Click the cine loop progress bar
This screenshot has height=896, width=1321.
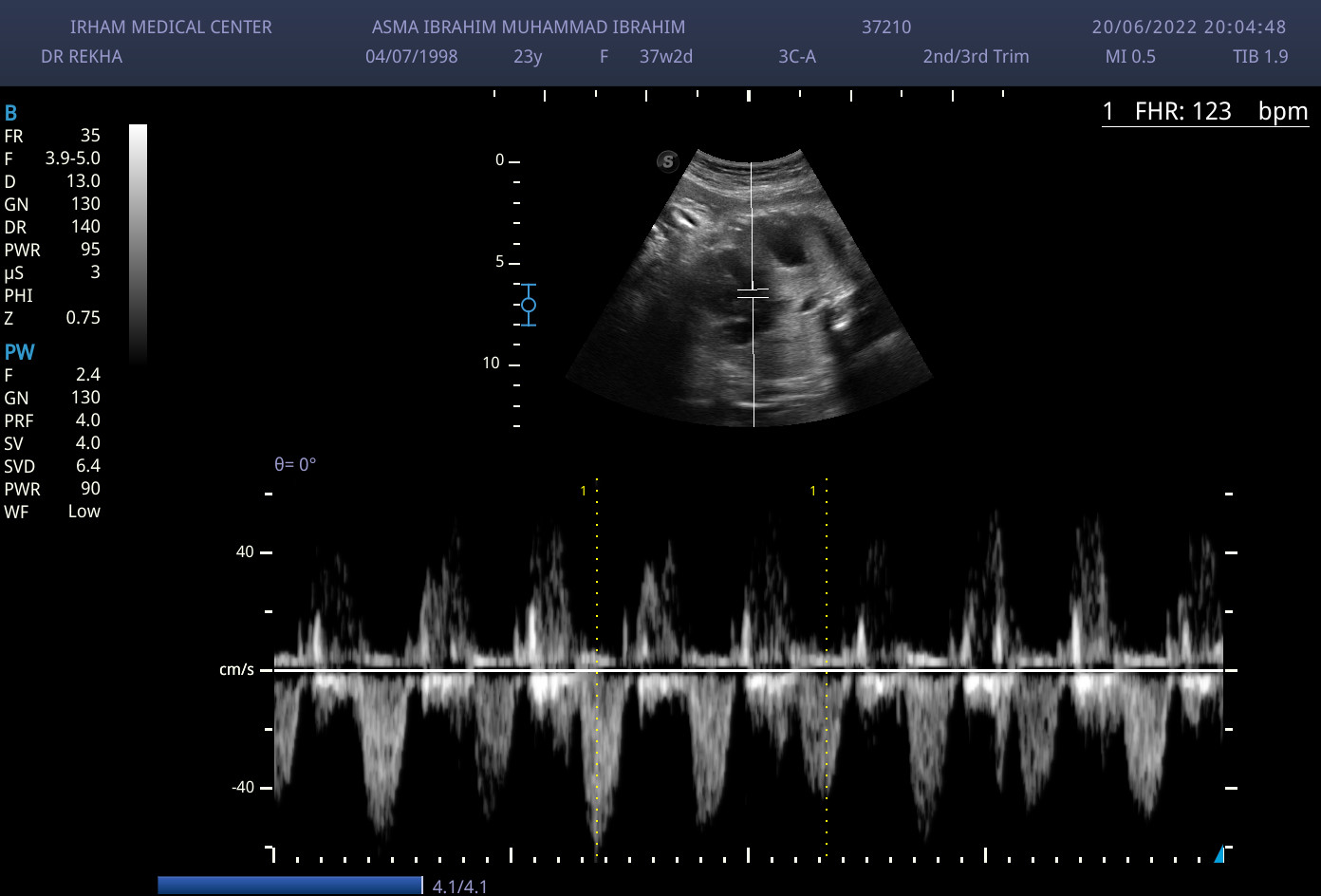tap(289, 886)
